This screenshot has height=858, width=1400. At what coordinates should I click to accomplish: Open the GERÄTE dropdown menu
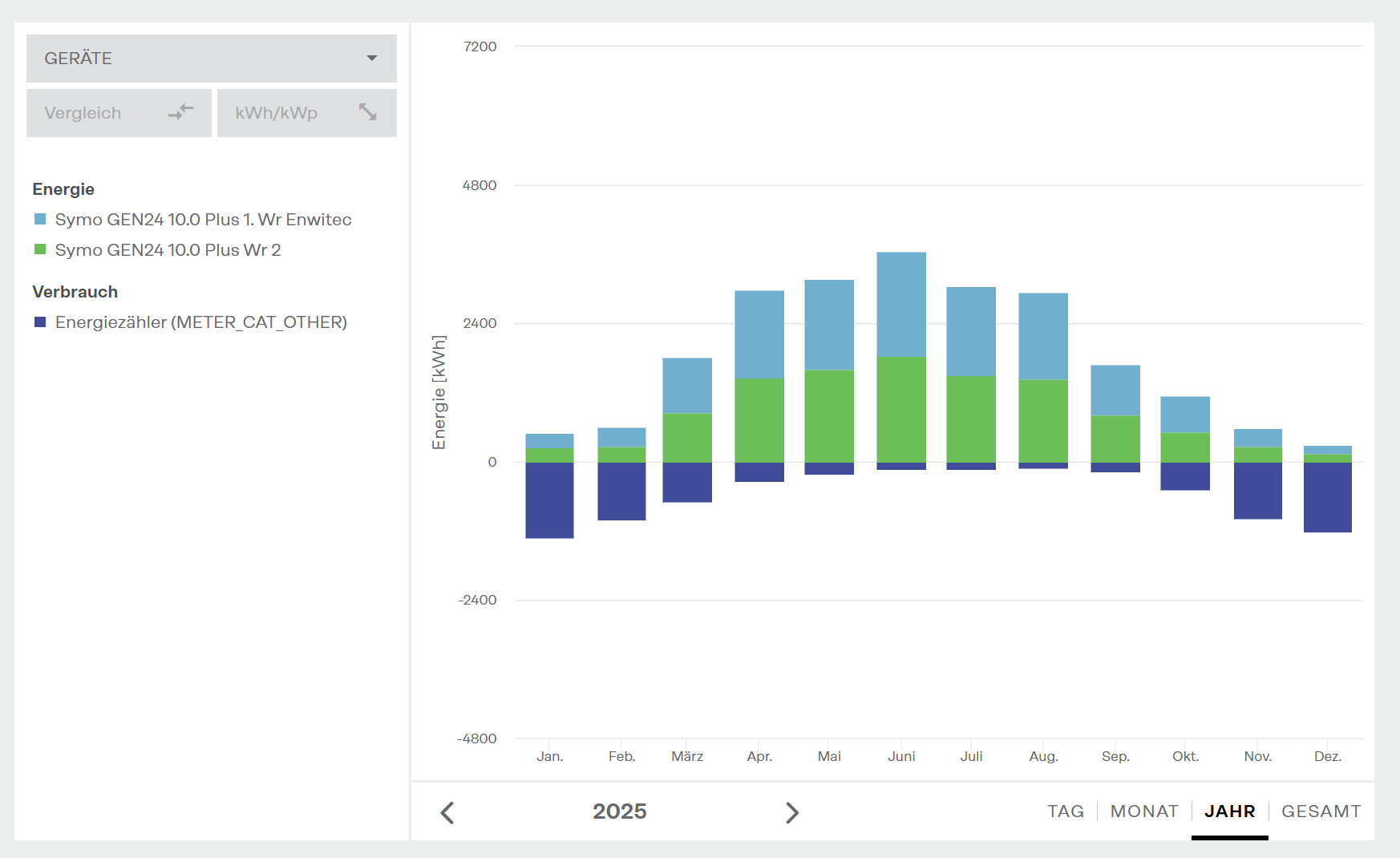point(211,59)
